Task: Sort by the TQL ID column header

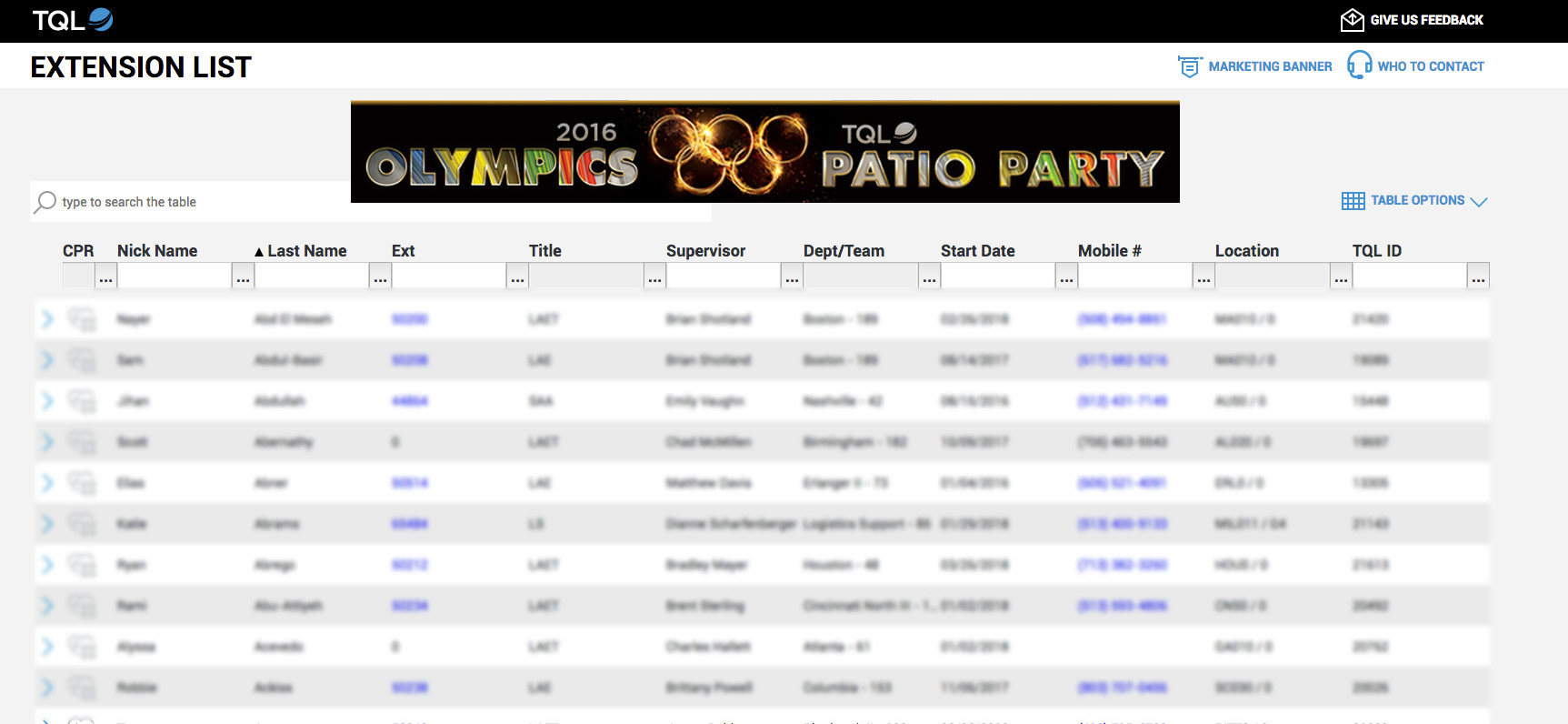Action: (x=1377, y=251)
